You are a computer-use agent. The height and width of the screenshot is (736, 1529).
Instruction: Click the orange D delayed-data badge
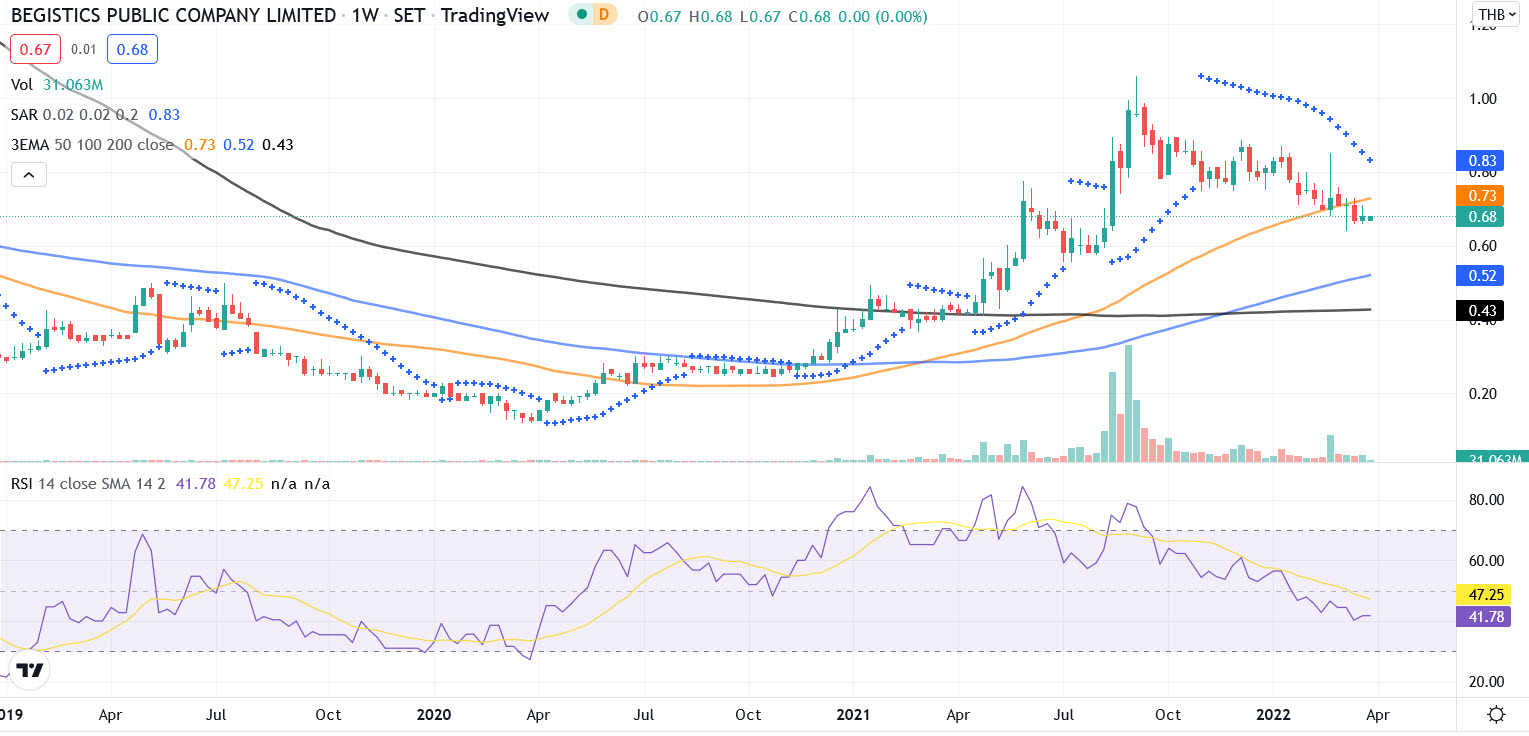pyautogui.click(x=603, y=15)
